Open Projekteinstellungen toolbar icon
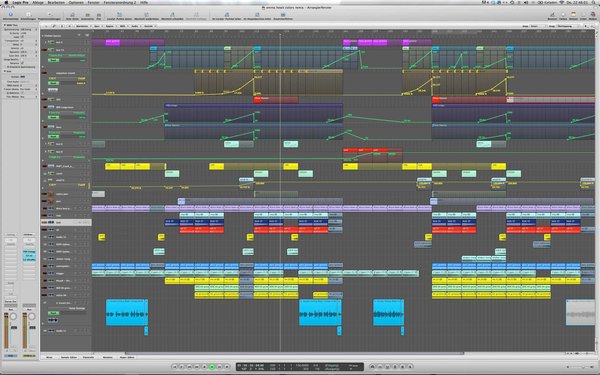Viewport: 600px width, 375px height. 49,16
